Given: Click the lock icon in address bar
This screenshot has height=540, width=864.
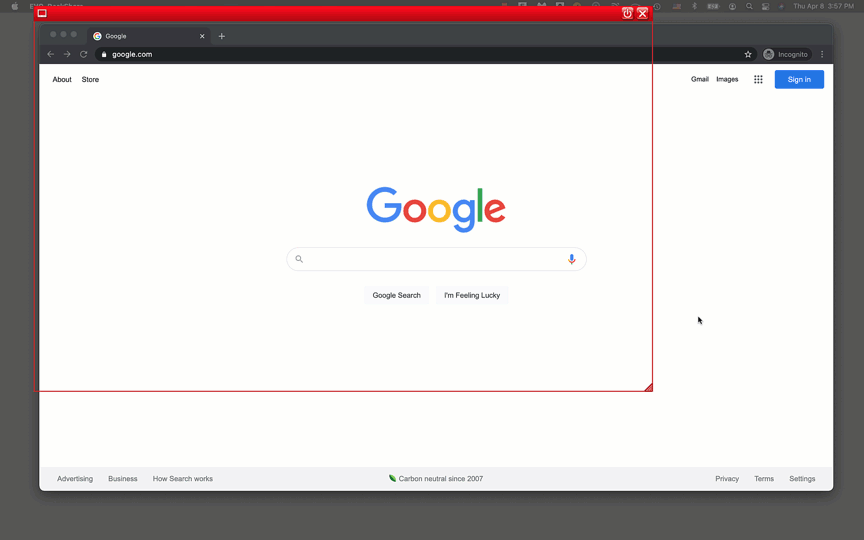Looking at the screenshot, I should pos(104,54).
